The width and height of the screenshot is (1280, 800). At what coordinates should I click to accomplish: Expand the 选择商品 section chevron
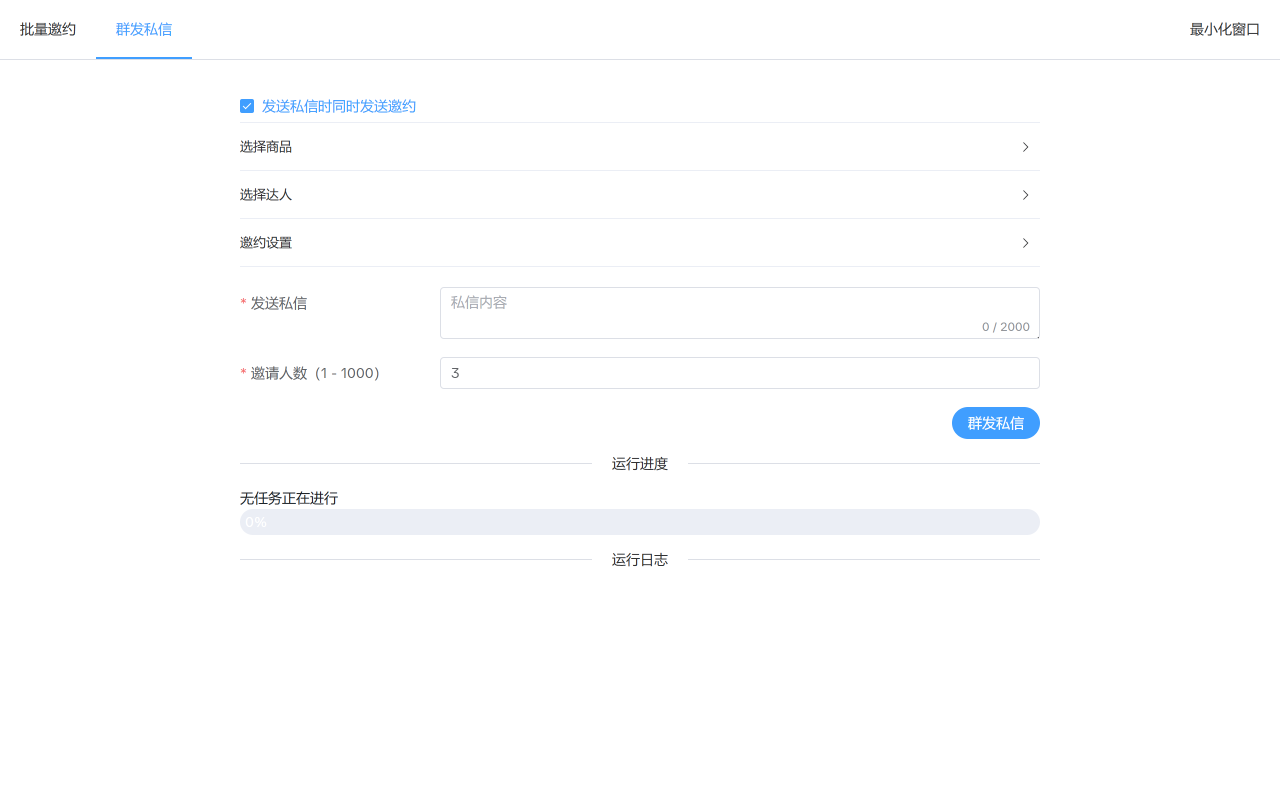(x=1024, y=147)
